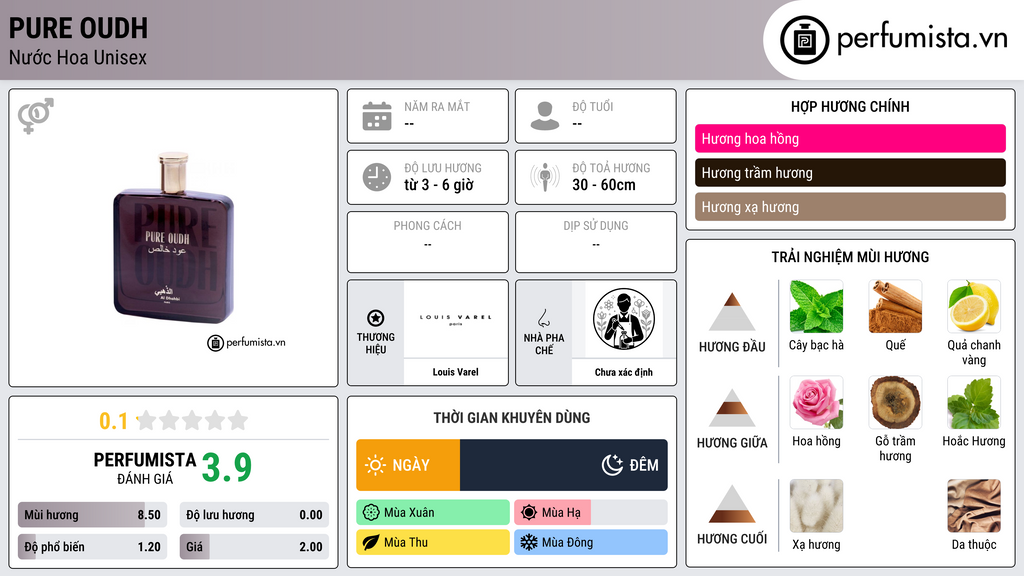Click the pink Hương hoa hồng accord bar
The image size is (1024, 576).
(850, 138)
